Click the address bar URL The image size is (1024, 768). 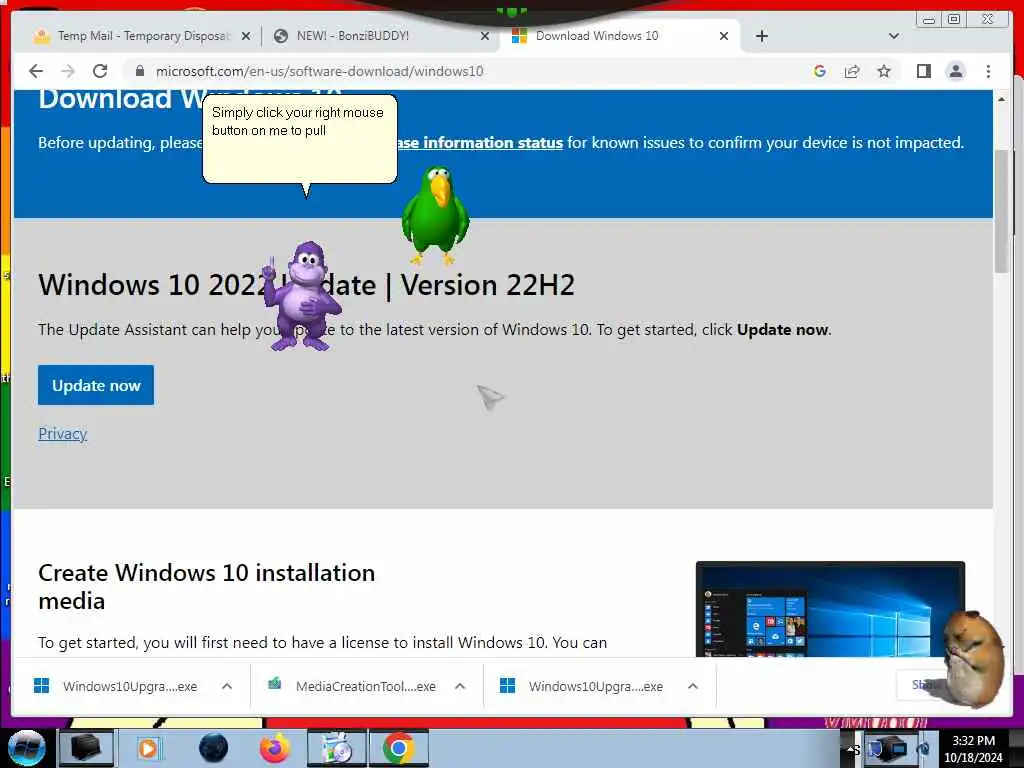[319, 71]
